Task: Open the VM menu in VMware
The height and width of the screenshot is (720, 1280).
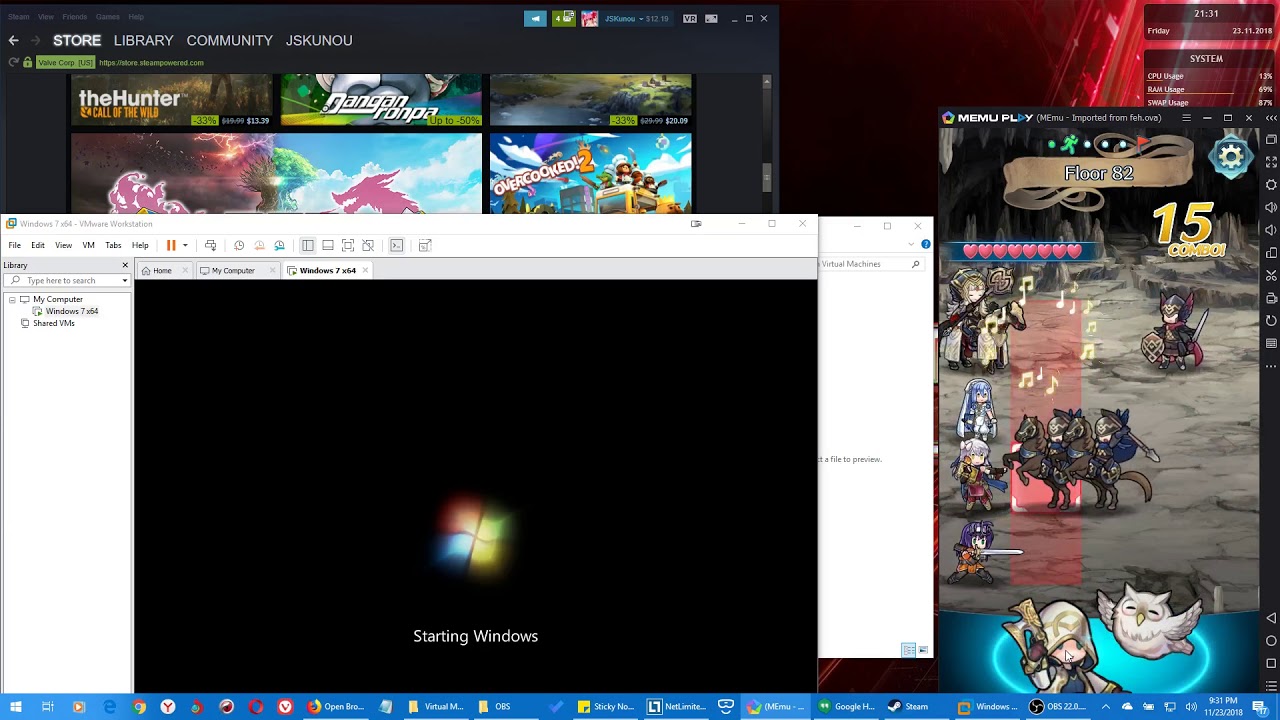Action: pos(88,245)
